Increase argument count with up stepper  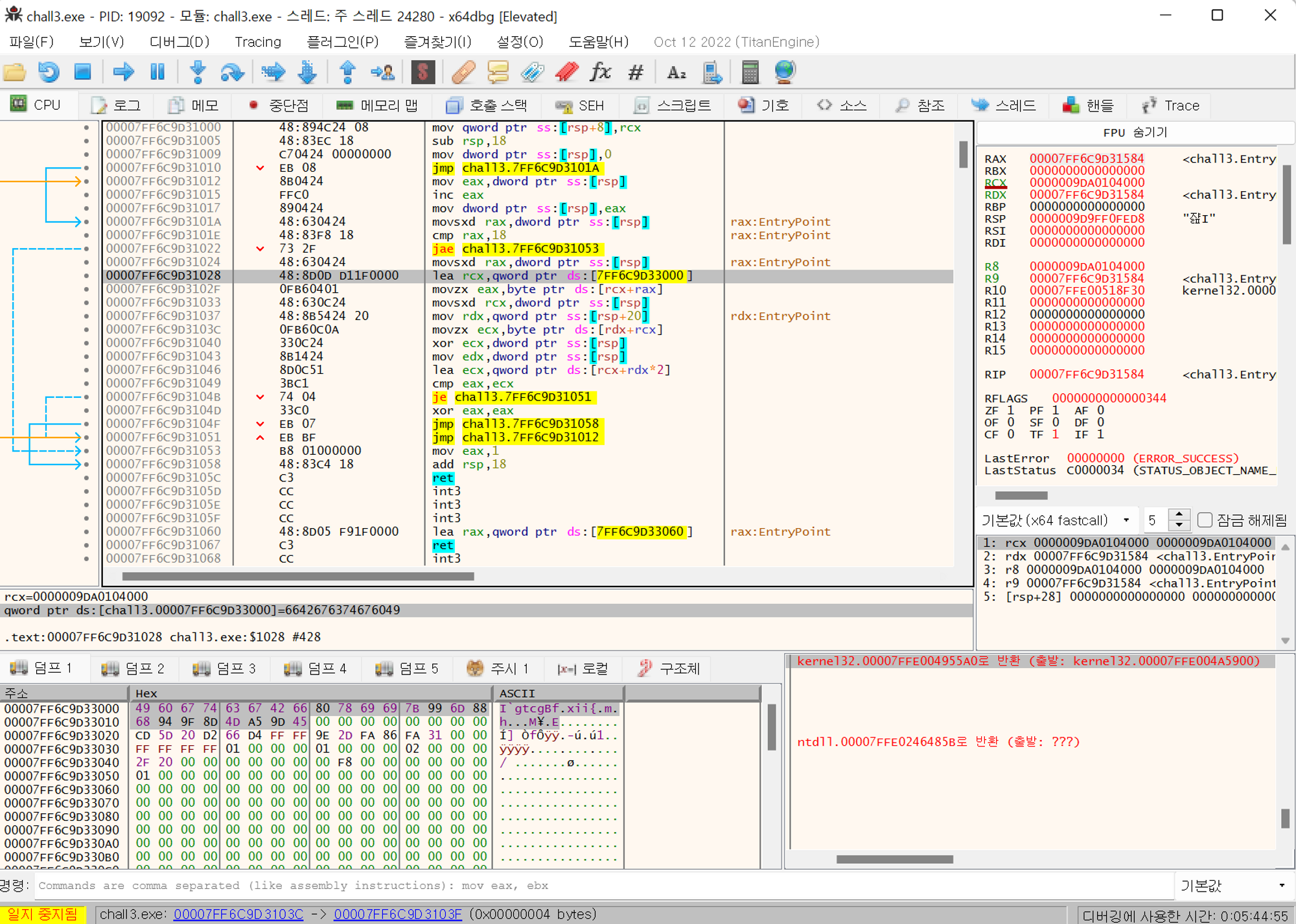1179,514
